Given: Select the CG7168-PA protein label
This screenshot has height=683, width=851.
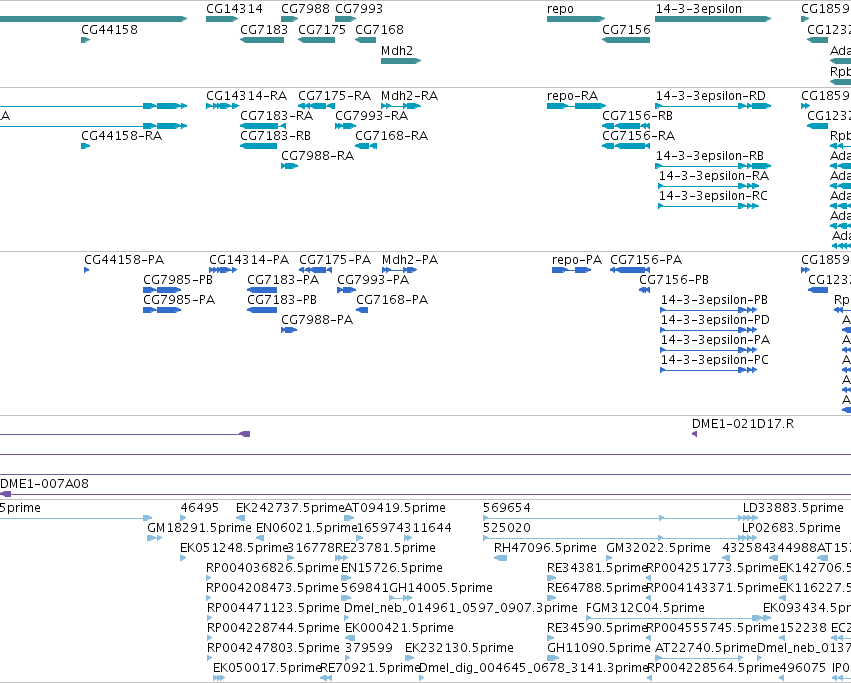Looking at the screenshot, I should tap(392, 300).
